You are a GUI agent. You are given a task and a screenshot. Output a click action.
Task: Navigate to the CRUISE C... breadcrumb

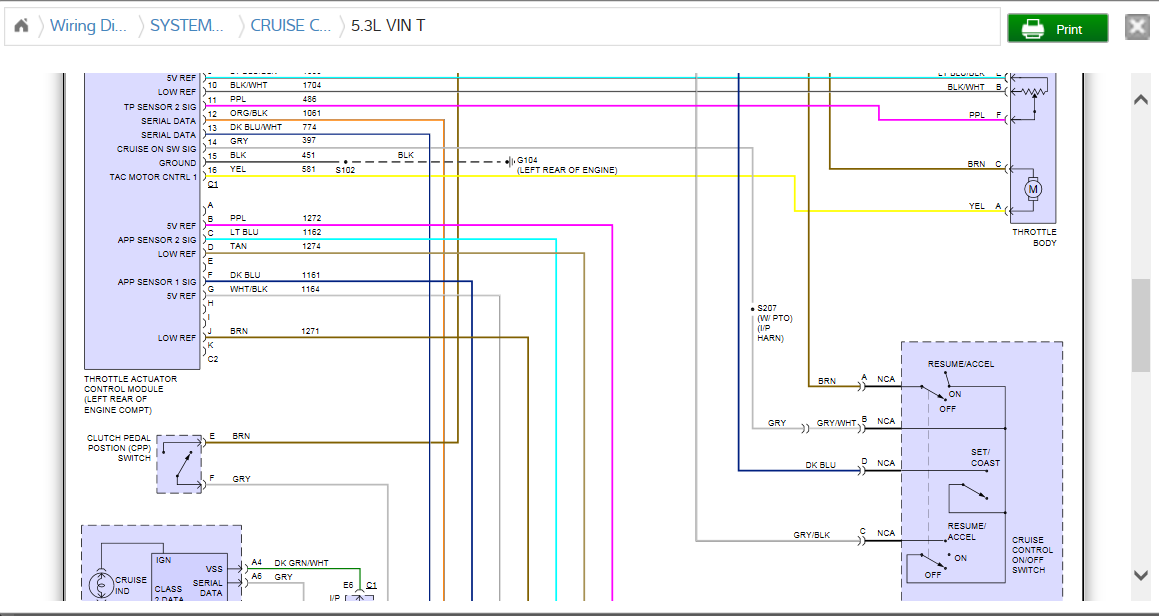(x=290, y=26)
